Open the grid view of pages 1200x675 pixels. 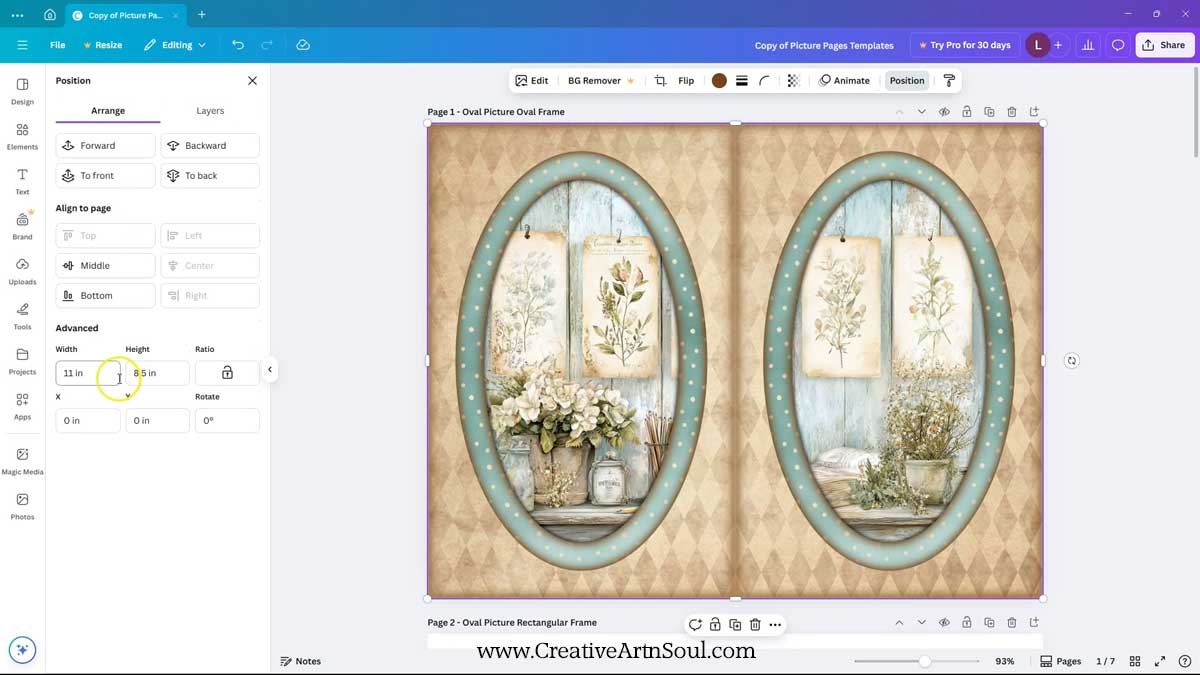tap(1135, 661)
